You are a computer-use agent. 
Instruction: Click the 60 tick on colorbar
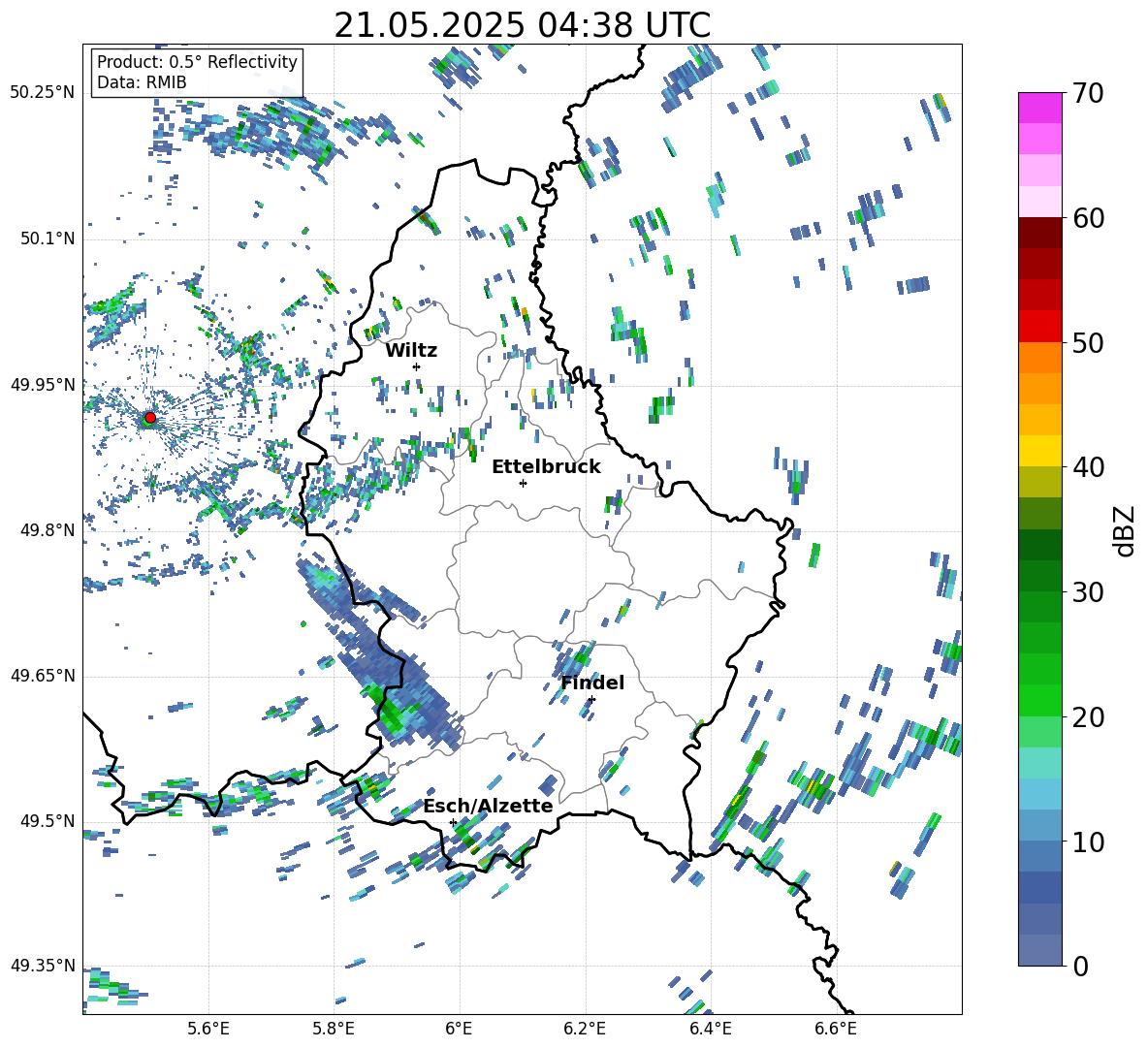coord(1088,218)
